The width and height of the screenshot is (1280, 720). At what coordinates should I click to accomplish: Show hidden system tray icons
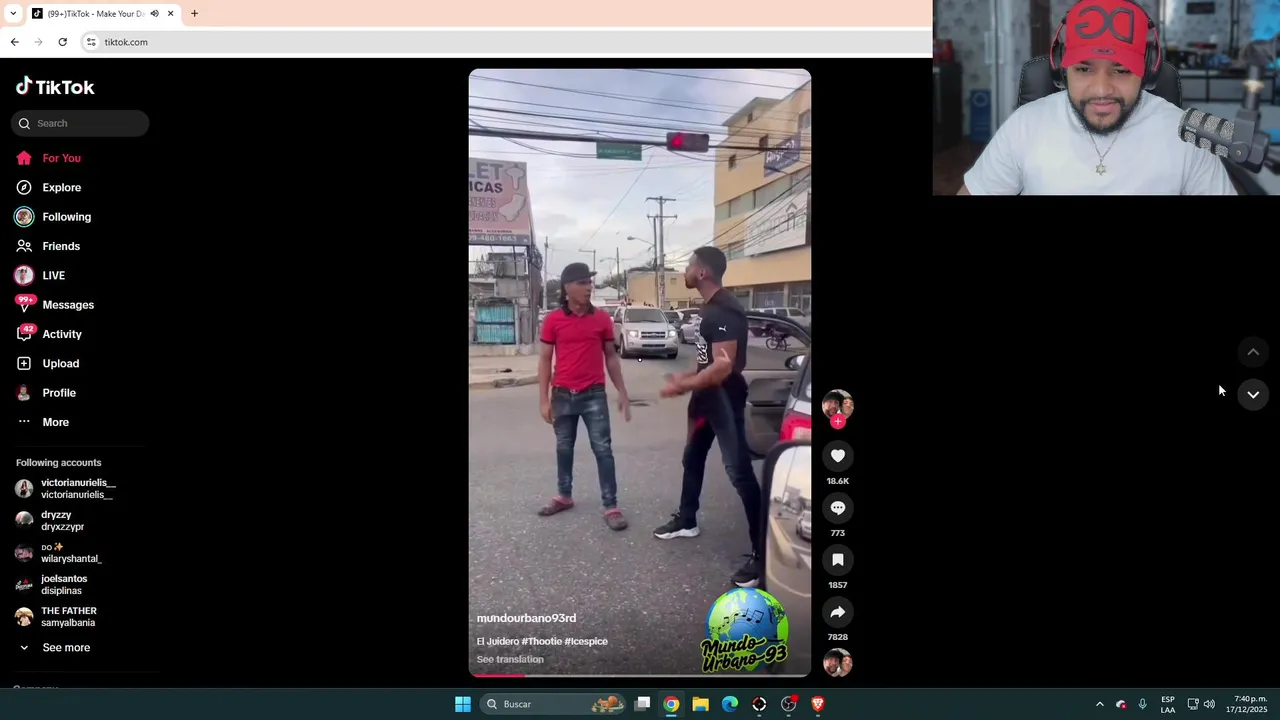point(1099,704)
